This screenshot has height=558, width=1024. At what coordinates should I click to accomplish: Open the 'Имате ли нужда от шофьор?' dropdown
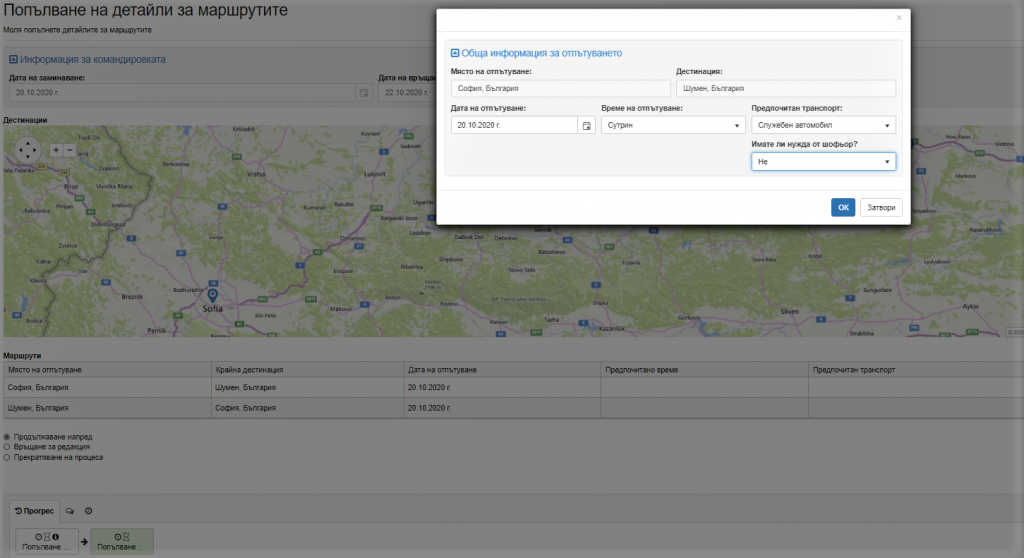[823, 161]
